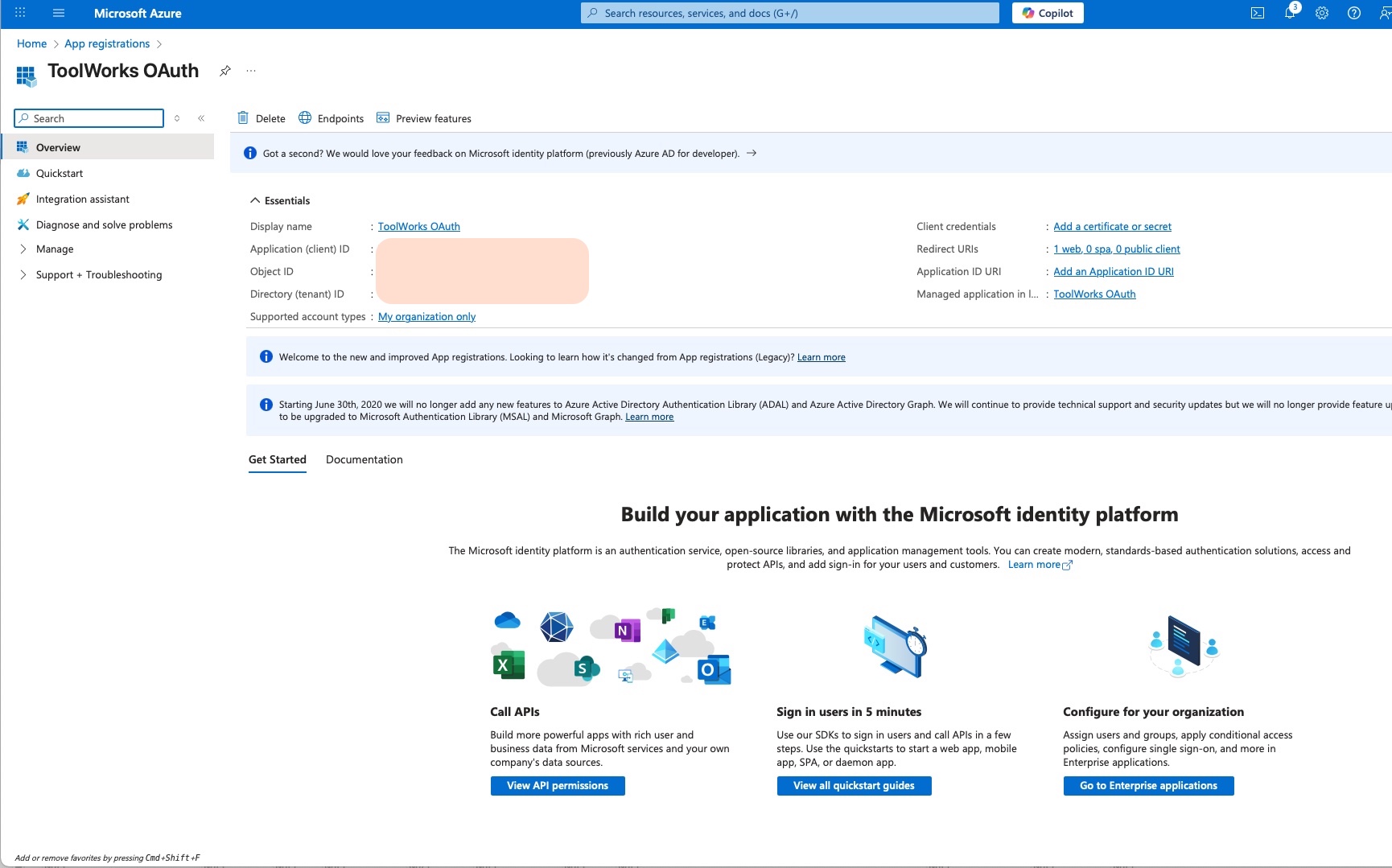Select the Delete trash icon

point(261,118)
